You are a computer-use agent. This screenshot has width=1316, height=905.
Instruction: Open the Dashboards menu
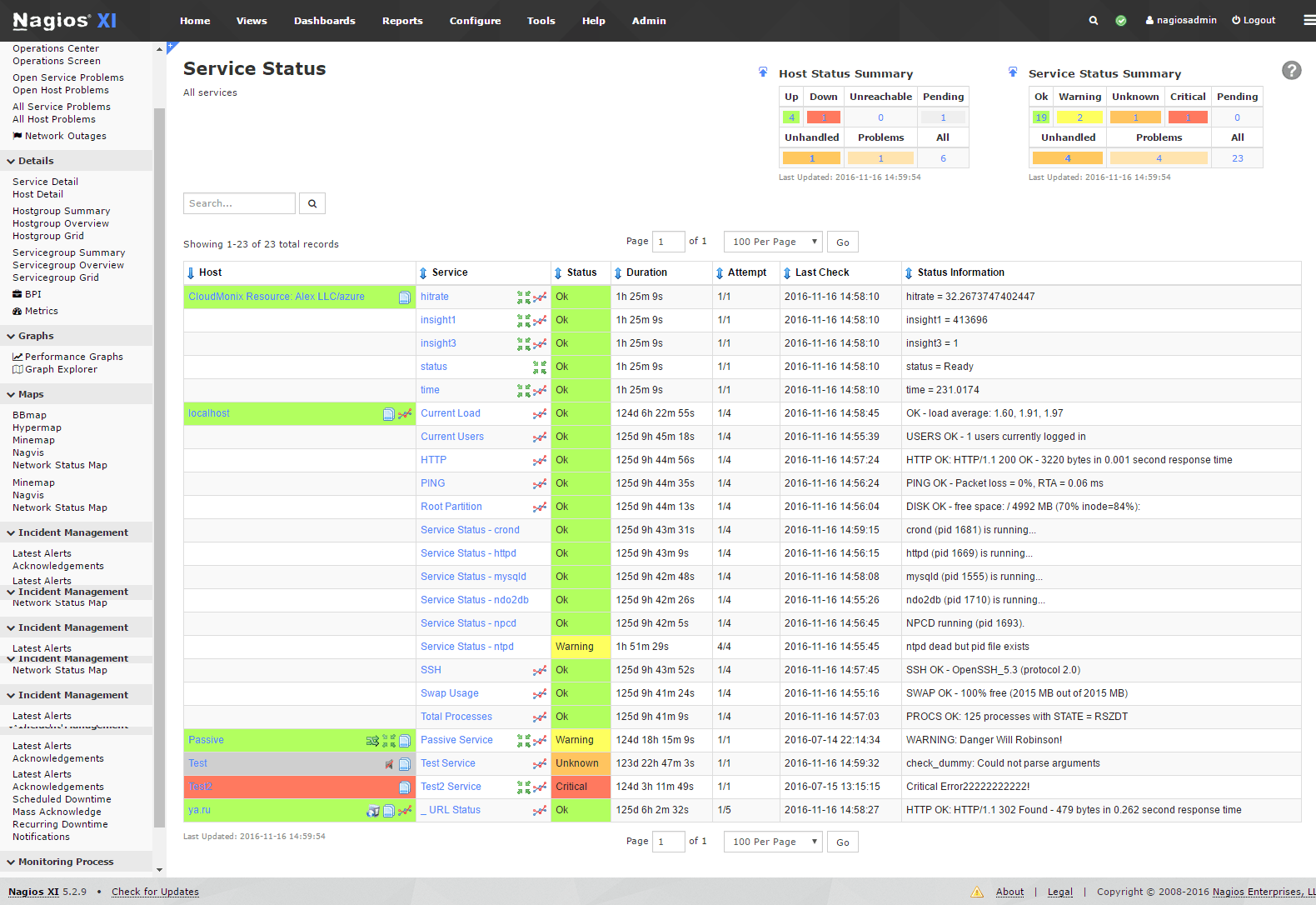tap(325, 21)
